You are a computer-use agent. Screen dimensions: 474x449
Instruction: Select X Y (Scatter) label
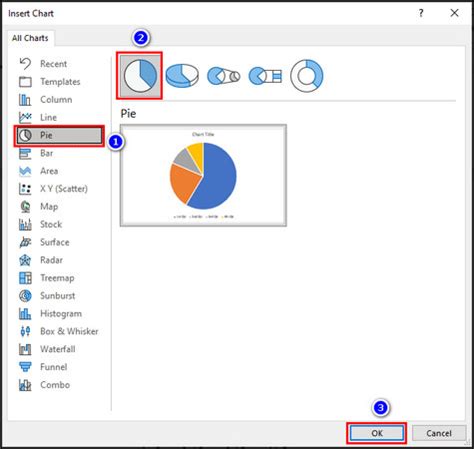tap(64, 189)
